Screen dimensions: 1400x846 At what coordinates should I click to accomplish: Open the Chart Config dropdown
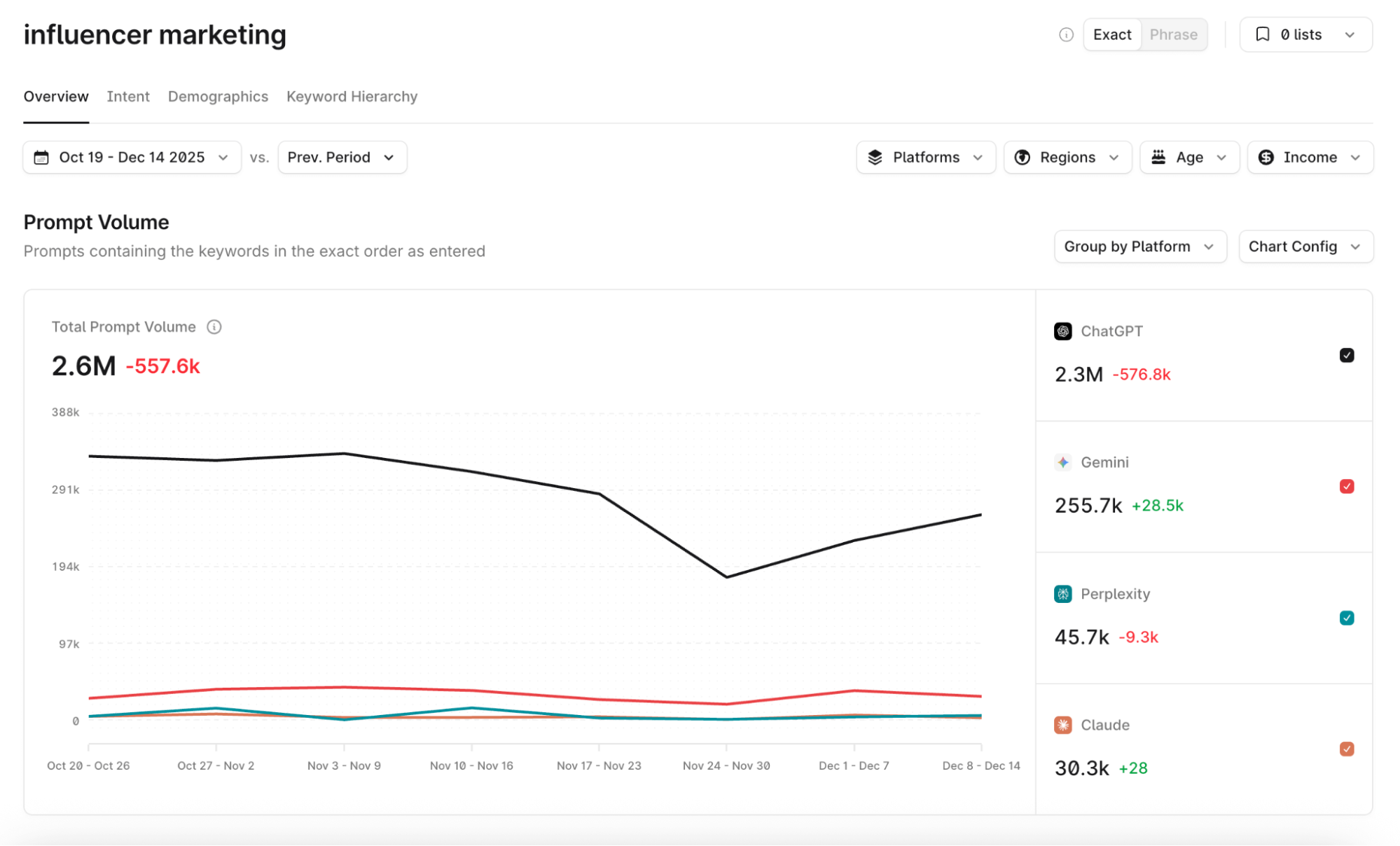1305,247
